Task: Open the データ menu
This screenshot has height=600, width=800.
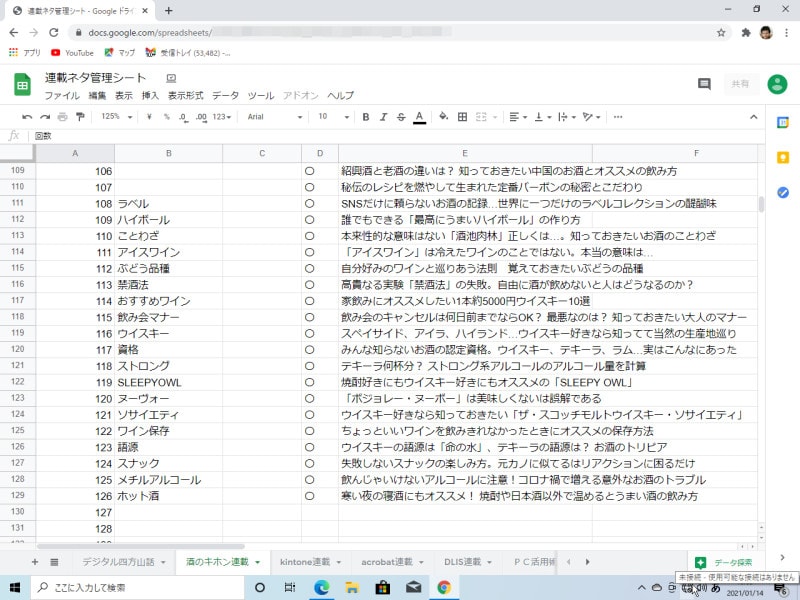Action: tap(225, 96)
